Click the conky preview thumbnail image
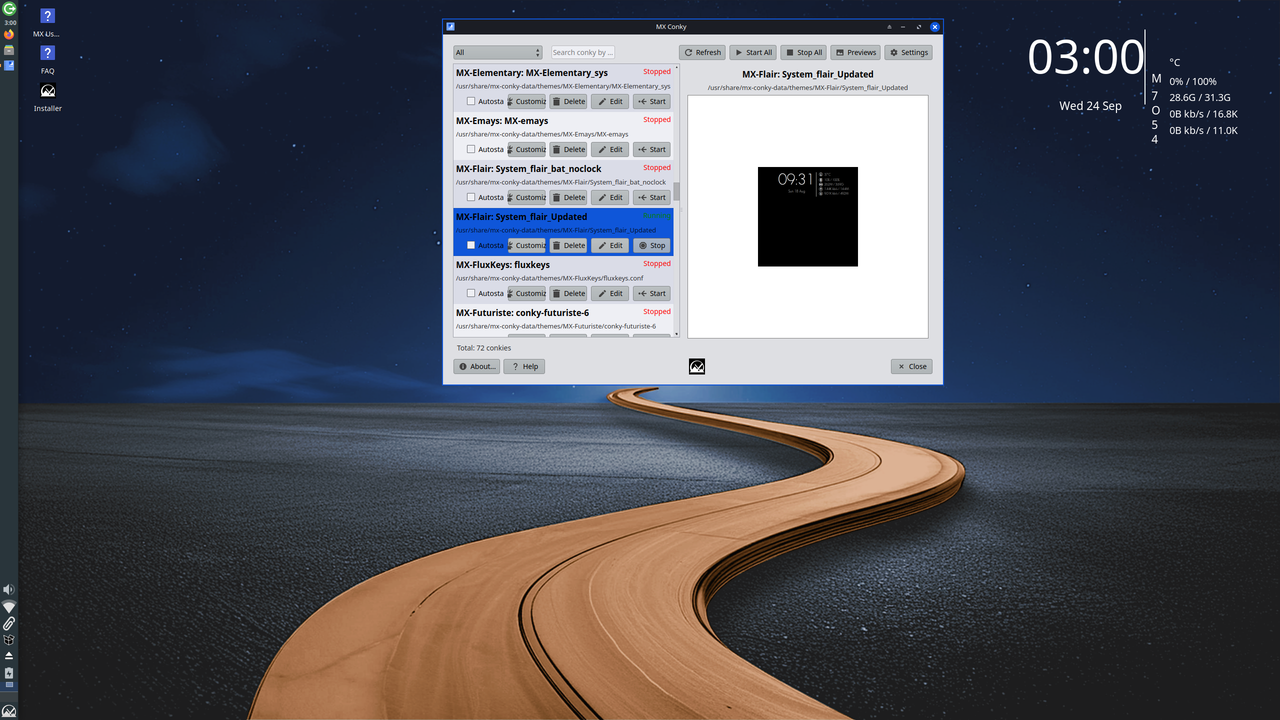This screenshot has width=1280, height=720. (808, 216)
